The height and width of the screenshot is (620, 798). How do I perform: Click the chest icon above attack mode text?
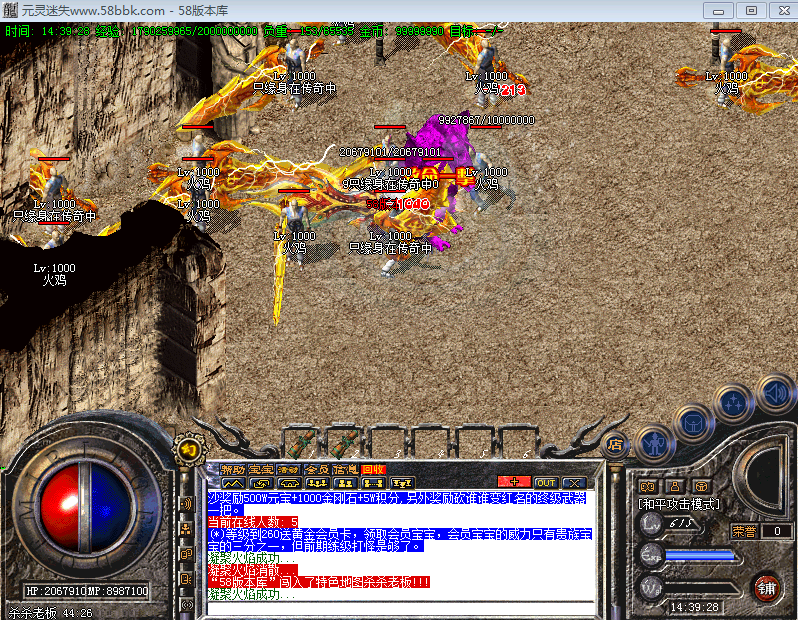[x=701, y=486]
